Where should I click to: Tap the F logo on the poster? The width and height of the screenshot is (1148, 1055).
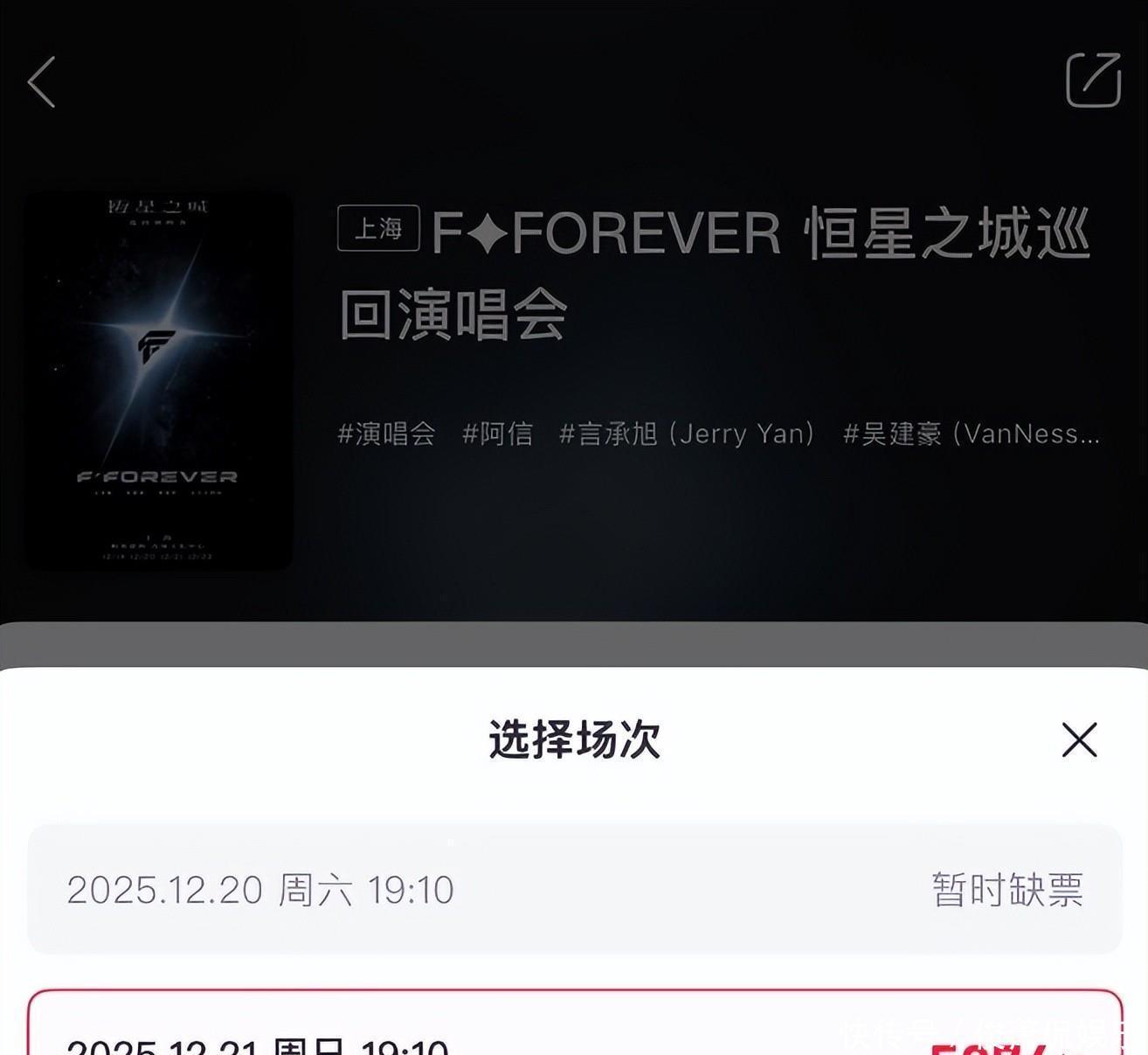(156, 344)
